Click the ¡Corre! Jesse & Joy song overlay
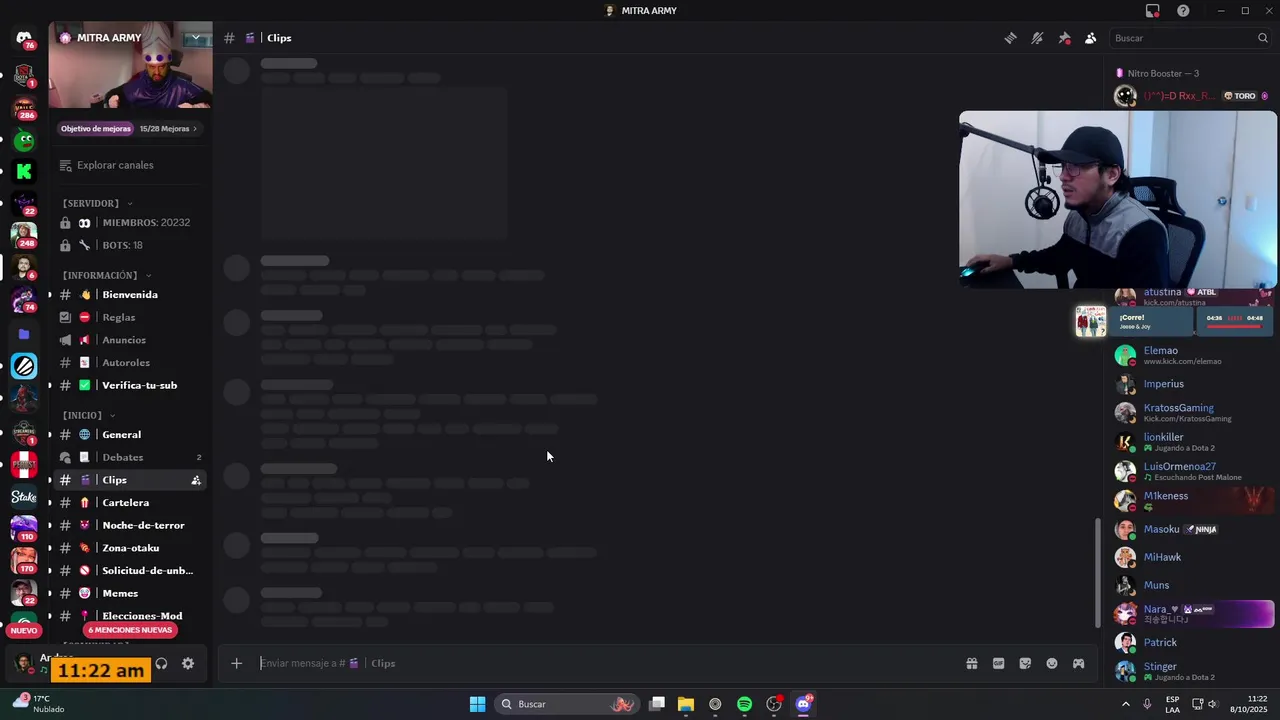Image resolution: width=1280 pixels, height=720 pixels. [x=1173, y=321]
